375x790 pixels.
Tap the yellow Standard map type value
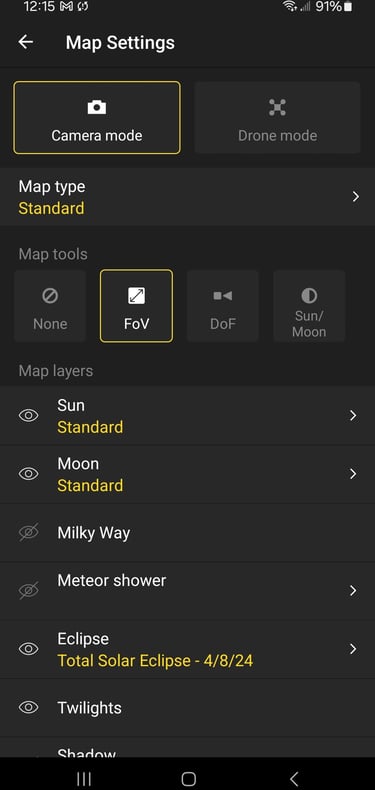51,209
